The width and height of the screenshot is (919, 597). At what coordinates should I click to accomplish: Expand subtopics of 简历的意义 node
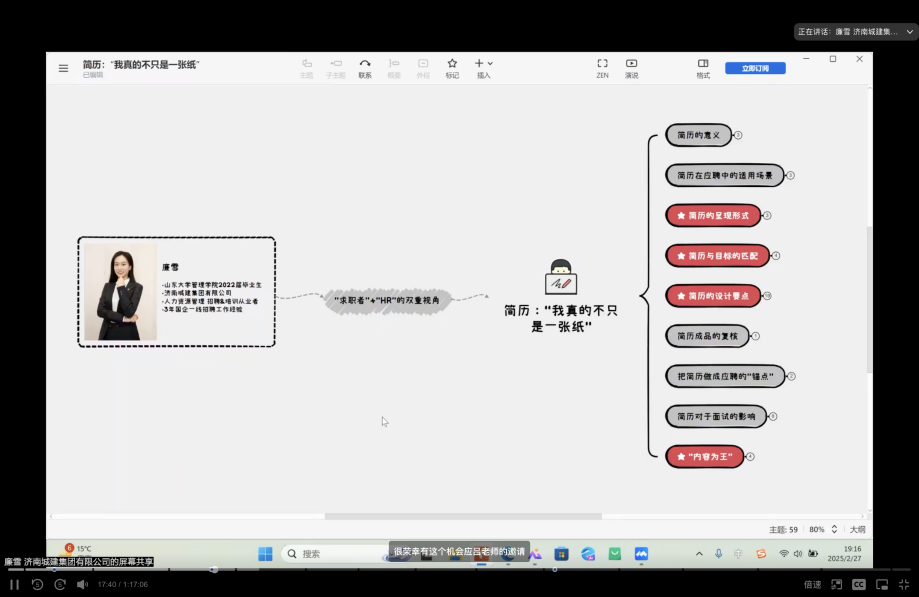738,135
